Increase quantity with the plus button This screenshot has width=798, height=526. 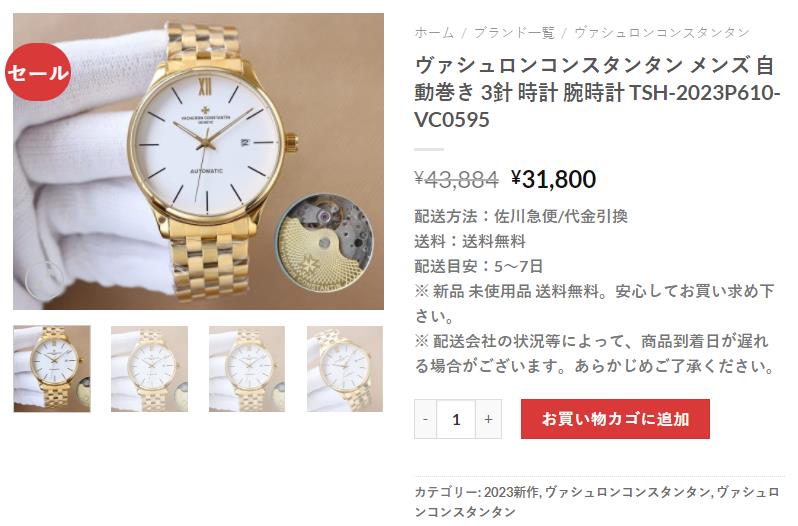489,419
